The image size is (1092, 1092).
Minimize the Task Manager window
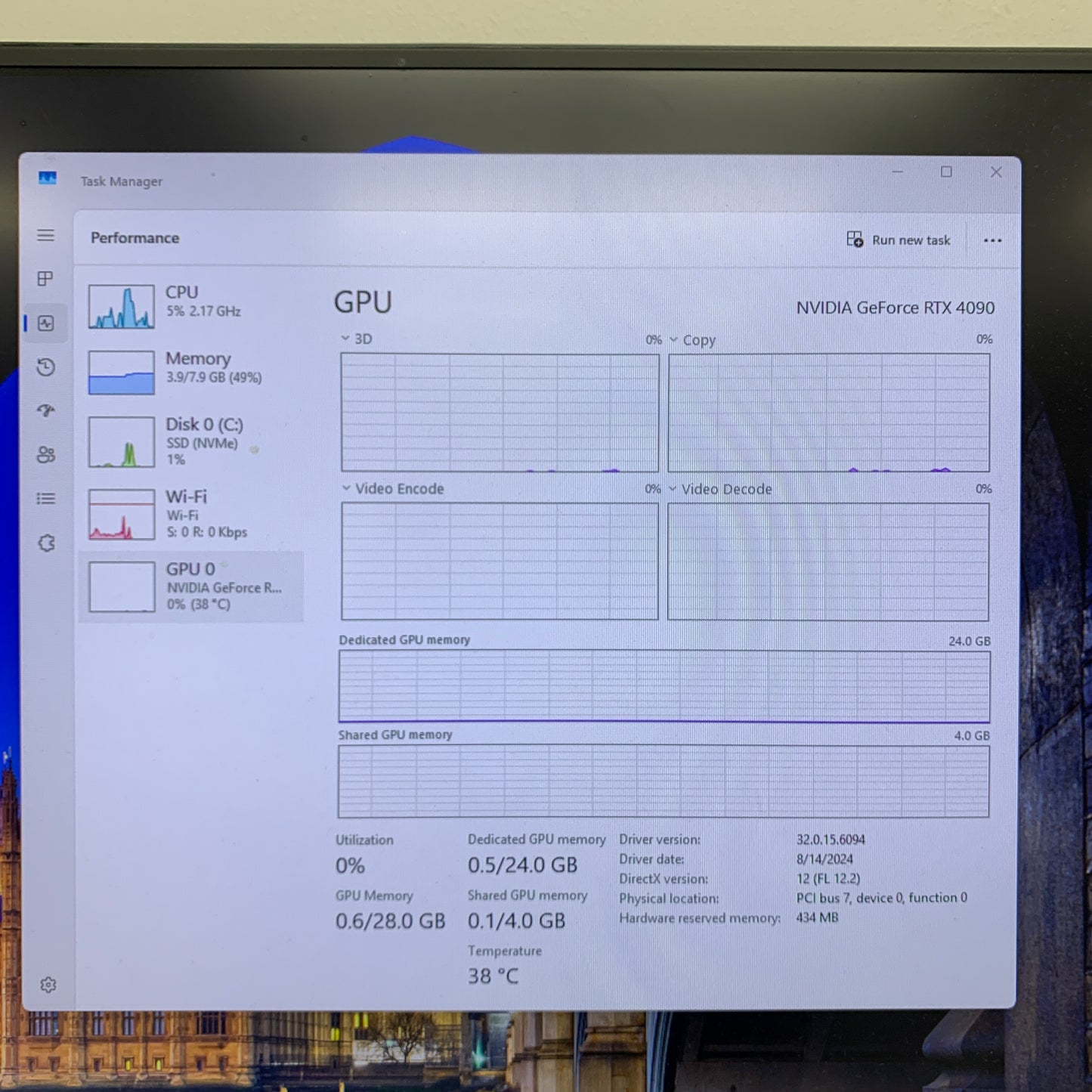pos(898,172)
